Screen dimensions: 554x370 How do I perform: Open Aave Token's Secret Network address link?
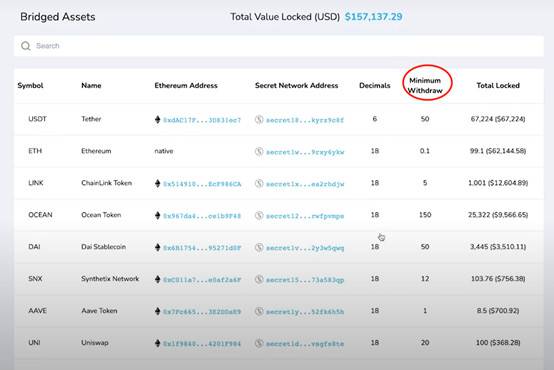pyautogui.click(x=305, y=312)
